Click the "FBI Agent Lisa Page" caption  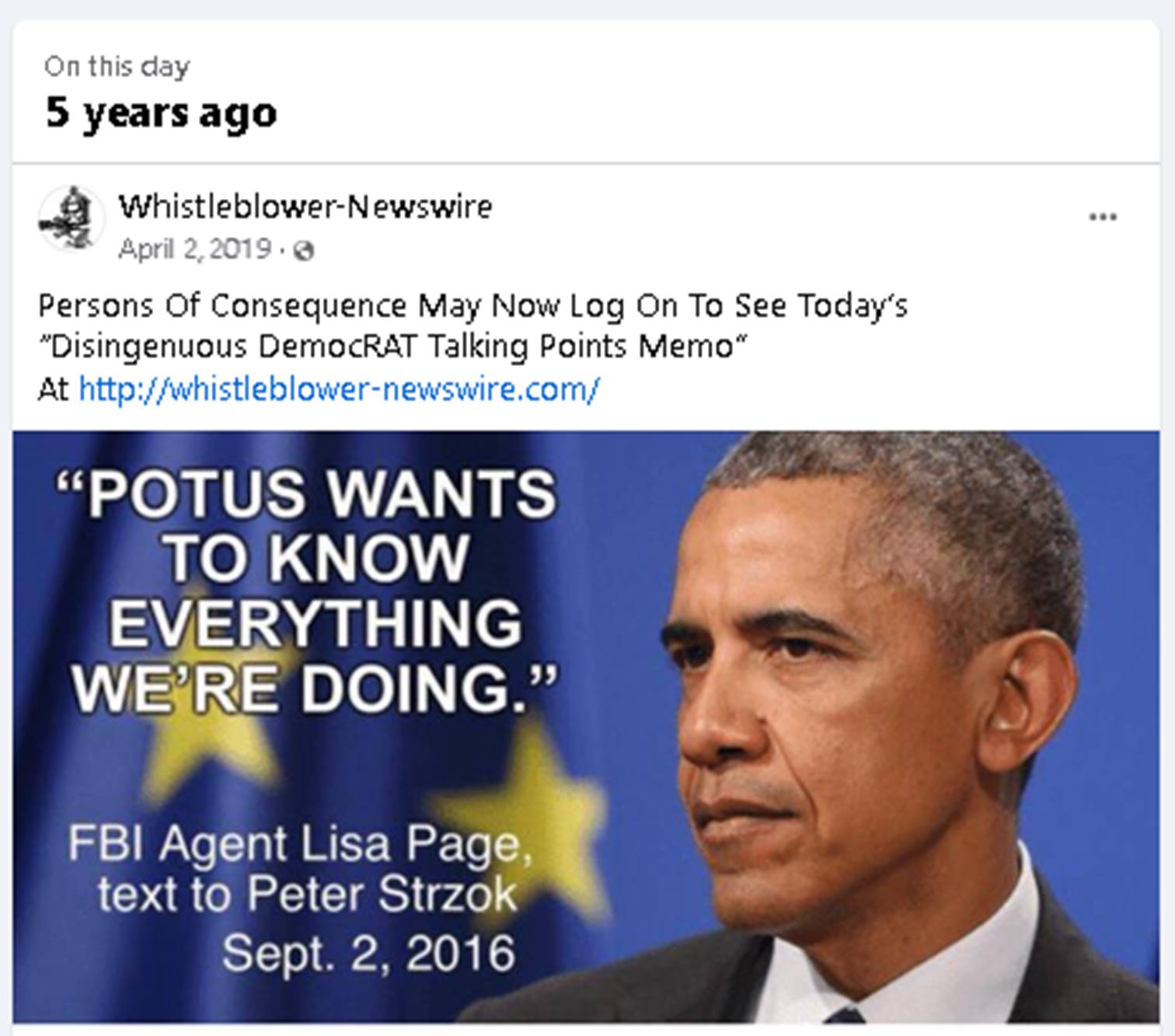pos(300,844)
